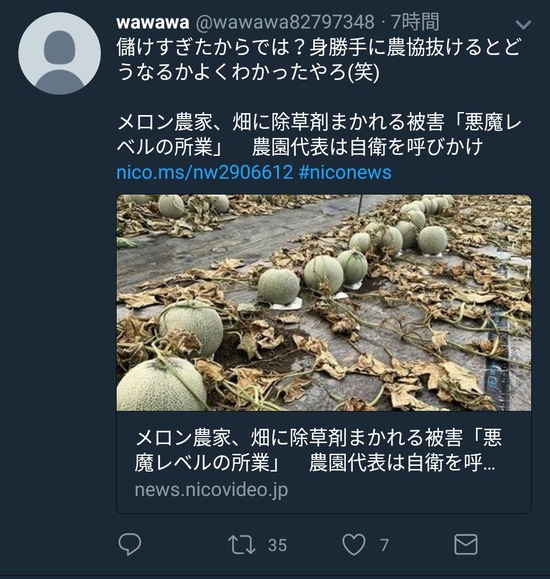Click the retweet arrows icon

point(242,545)
